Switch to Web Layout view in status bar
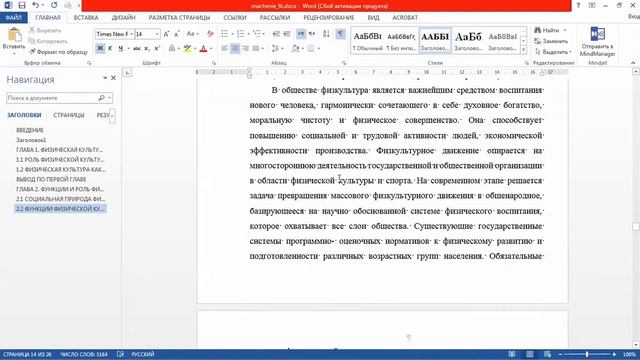This screenshot has width=640, height=360. tap(548, 354)
